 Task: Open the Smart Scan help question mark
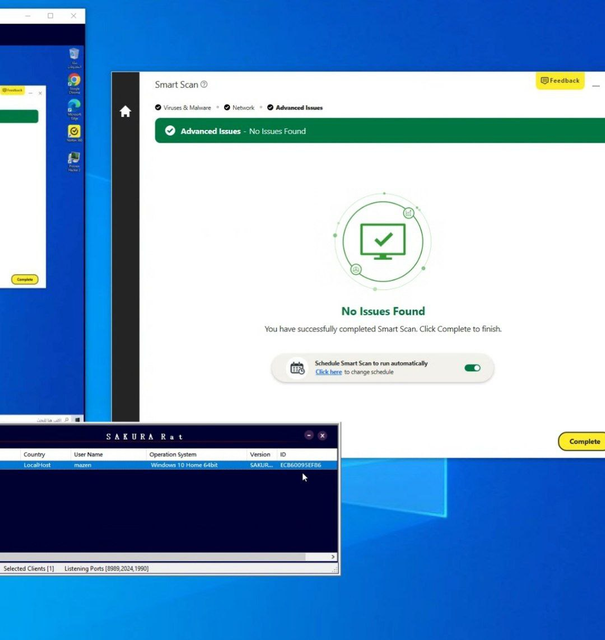coord(204,84)
